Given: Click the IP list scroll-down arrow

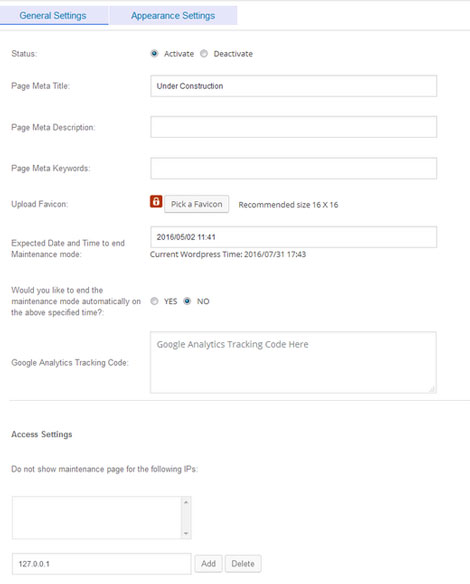Looking at the screenshot, I should [186, 534].
